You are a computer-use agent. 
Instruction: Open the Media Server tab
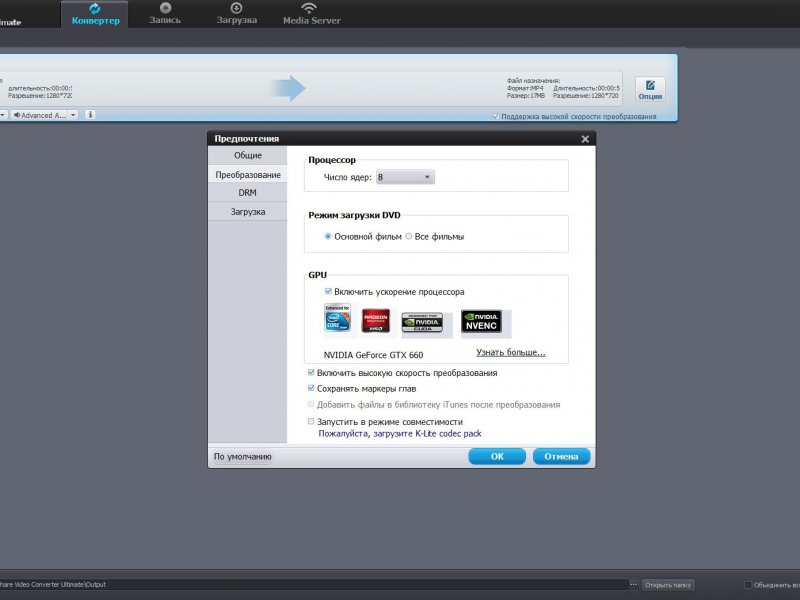pyautogui.click(x=311, y=14)
